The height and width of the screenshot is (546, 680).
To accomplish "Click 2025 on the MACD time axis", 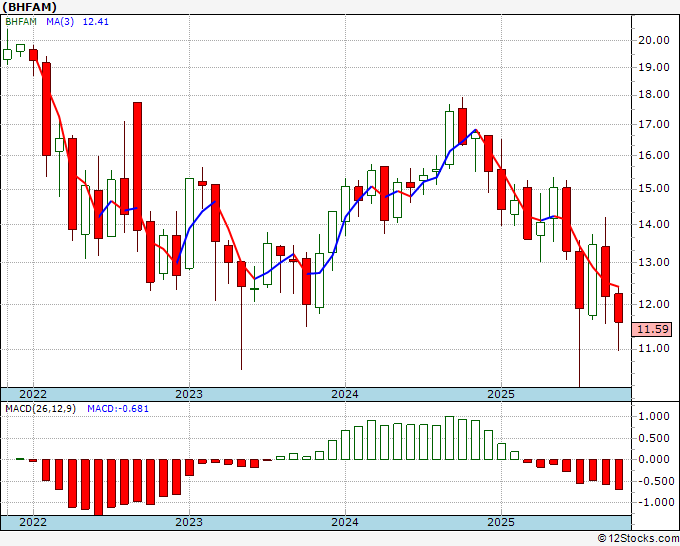I will [501, 522].
